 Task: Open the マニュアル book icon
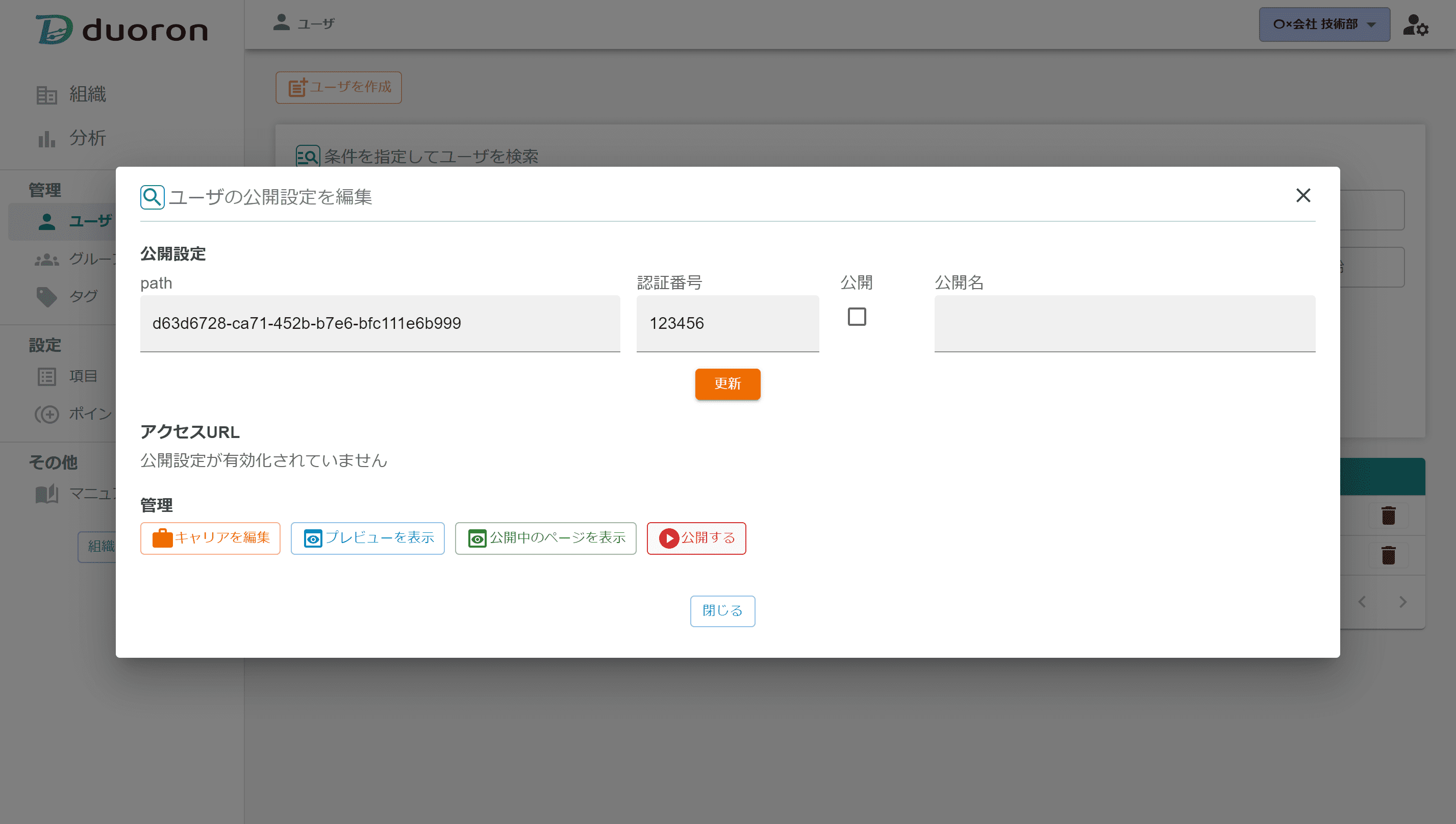tap(47, 494)
